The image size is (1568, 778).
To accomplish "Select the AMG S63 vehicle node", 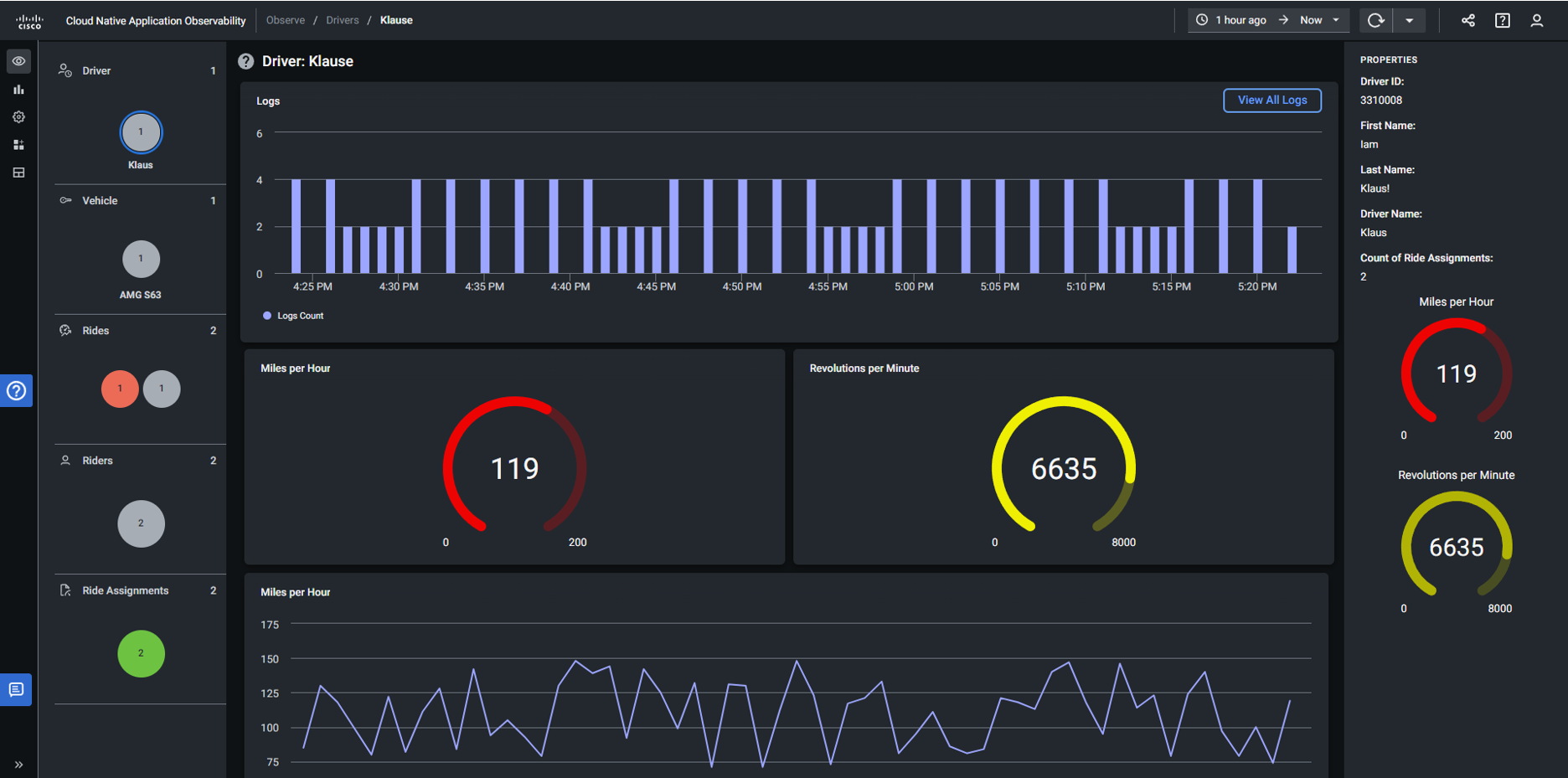I will coord(141,259).
